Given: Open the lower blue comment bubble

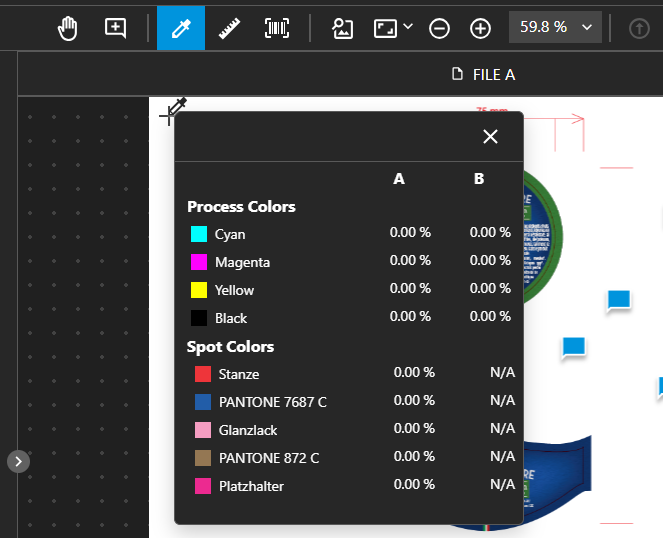Looking at the screenshot, I should pyautogui.click(x=573, y=347).
